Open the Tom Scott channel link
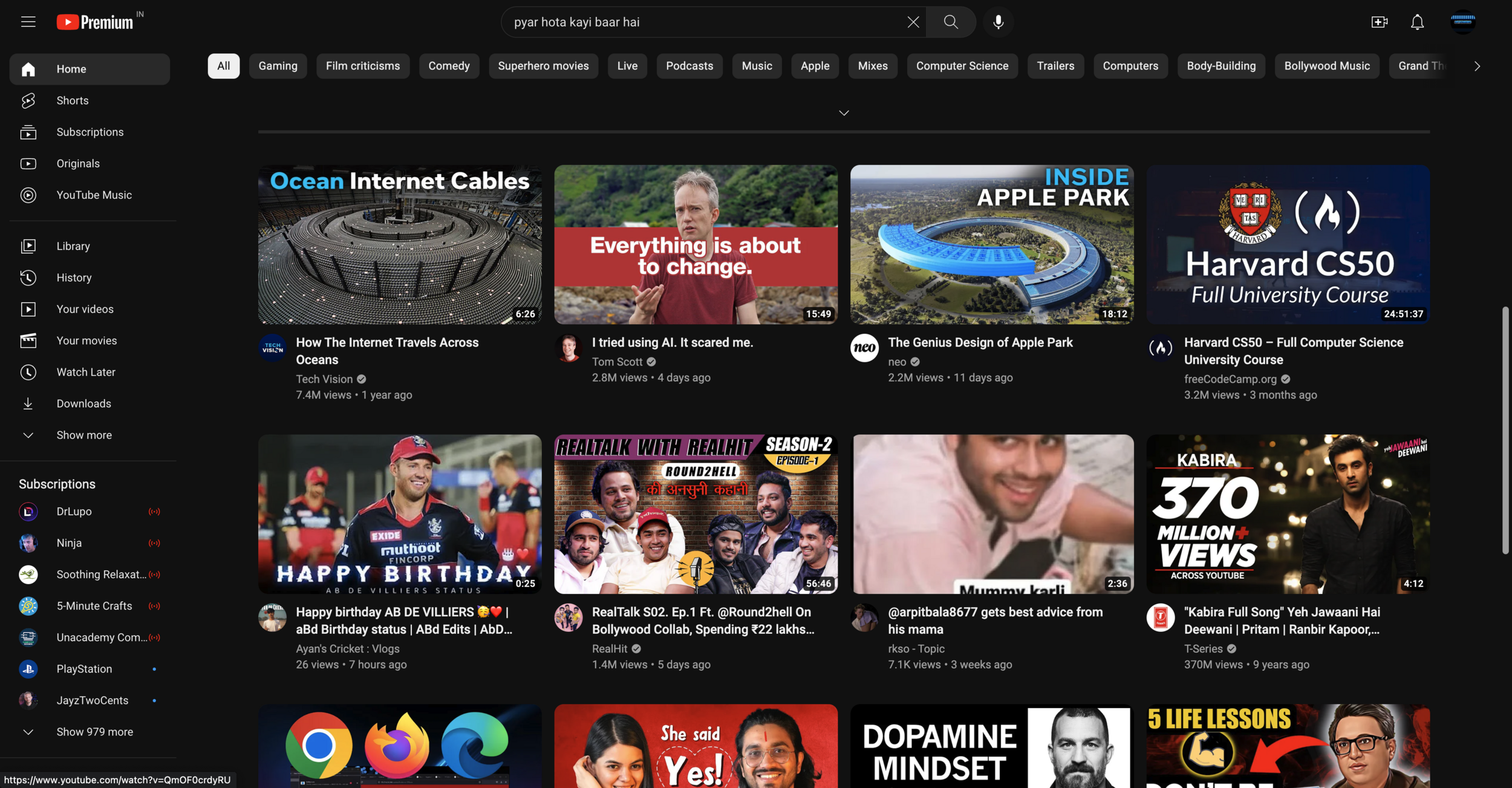Image resolution: width=1512 pixels, height=788 pixels. (x=616, y=362)
